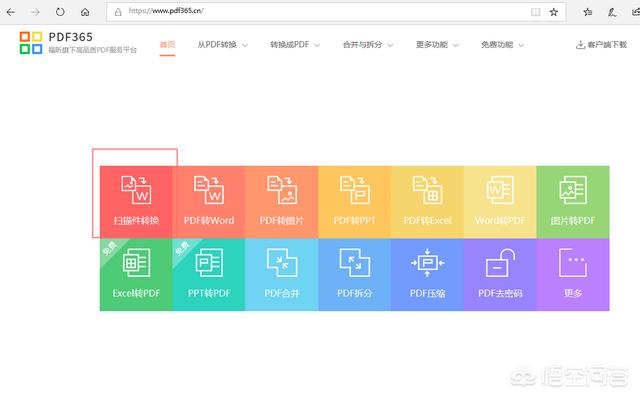Open the PDF转Word tile
640x398 pixels.
[209, 202]
